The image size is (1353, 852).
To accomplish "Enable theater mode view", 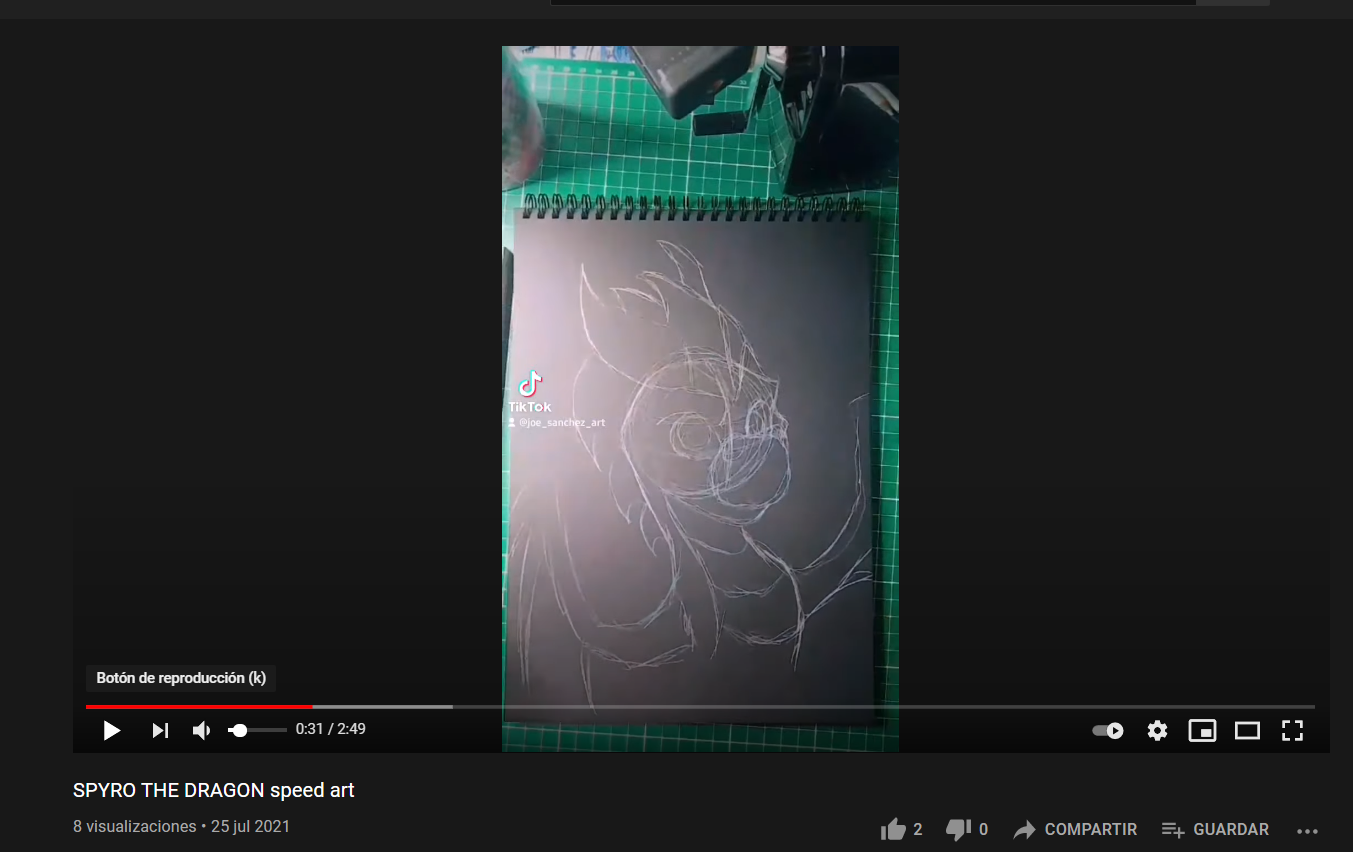I will click(x=1247, y=731).
